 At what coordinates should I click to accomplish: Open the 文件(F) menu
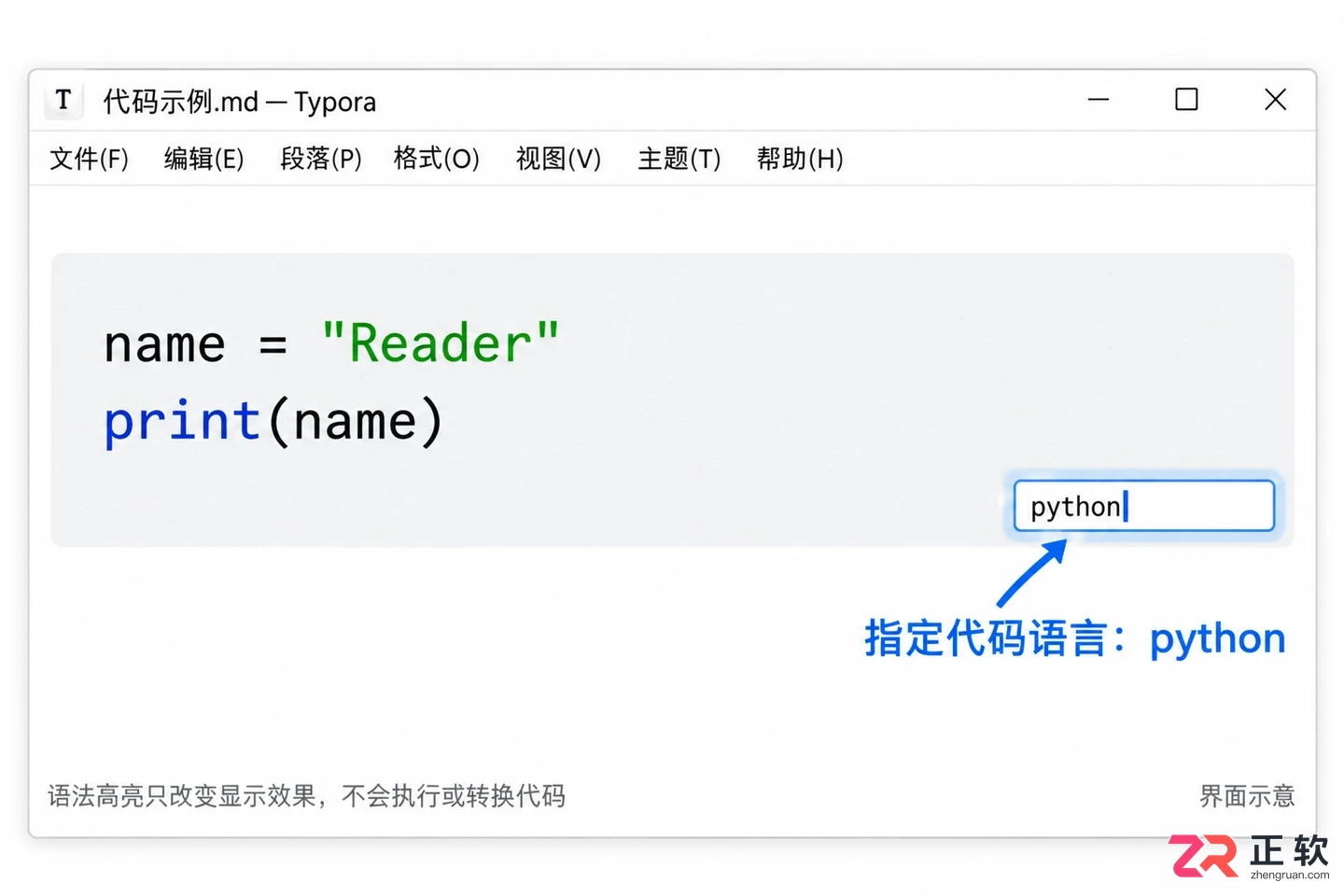pos(89,159)
